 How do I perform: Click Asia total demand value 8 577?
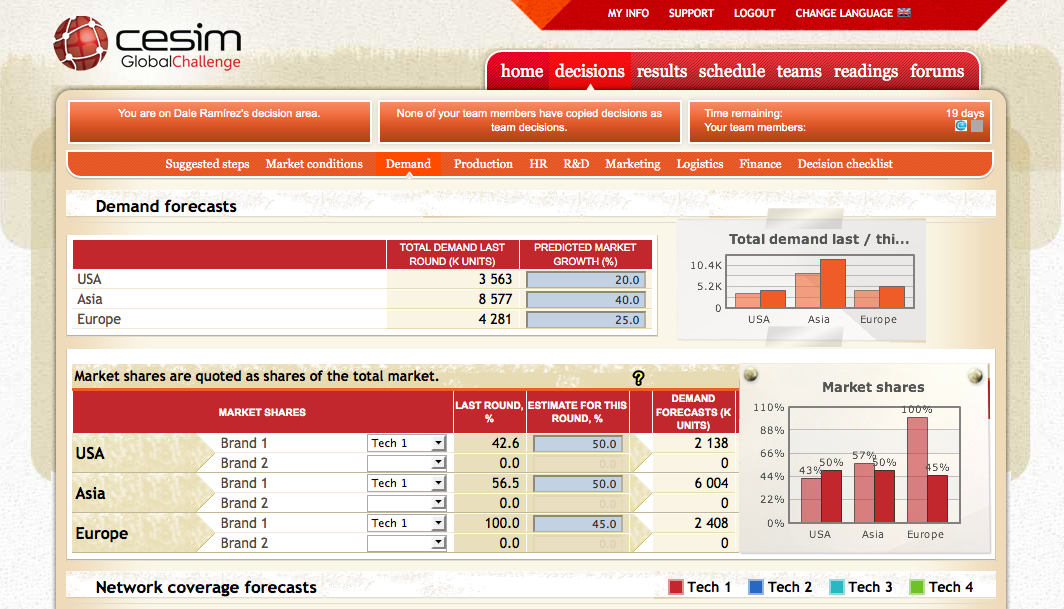pyautogui.click(x=495, y=299)
